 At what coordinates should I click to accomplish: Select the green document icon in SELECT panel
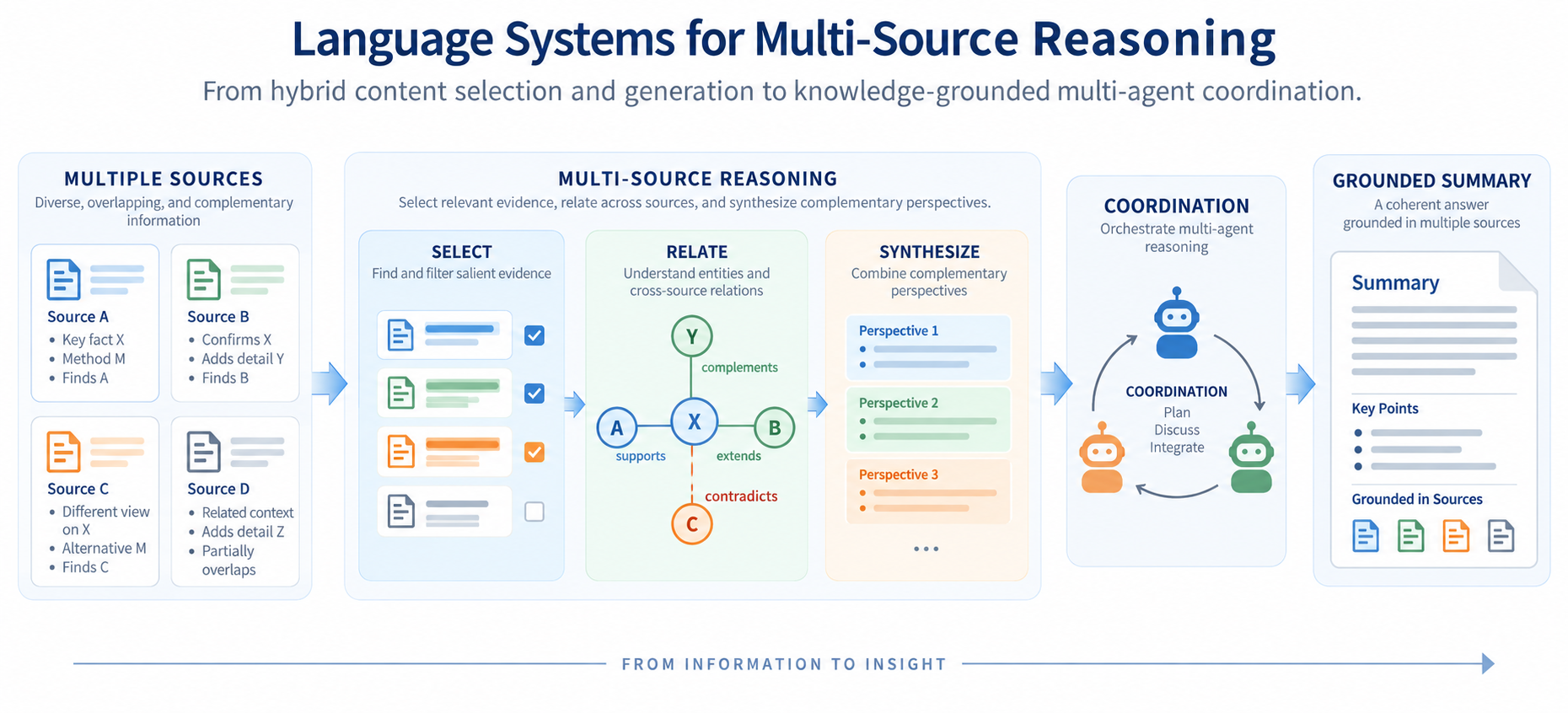(x=400, y=394)
